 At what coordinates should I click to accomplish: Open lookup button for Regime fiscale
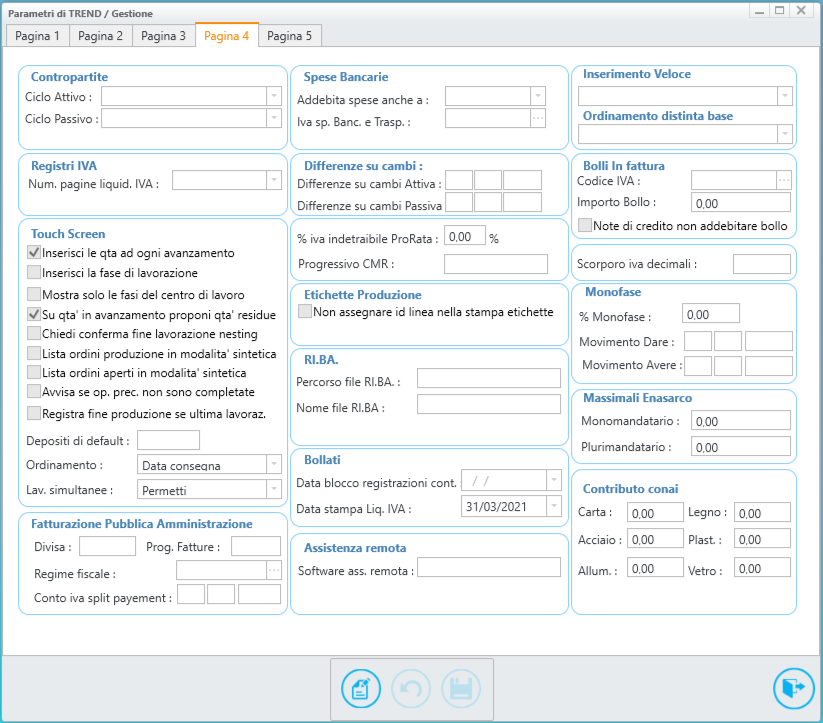[x=274, y=570]
